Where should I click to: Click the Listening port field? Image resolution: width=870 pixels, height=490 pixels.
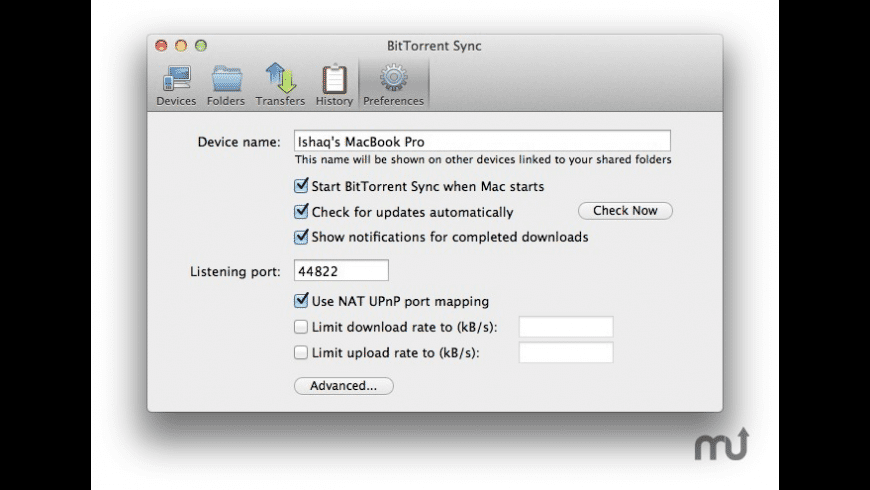coord(341,270)
